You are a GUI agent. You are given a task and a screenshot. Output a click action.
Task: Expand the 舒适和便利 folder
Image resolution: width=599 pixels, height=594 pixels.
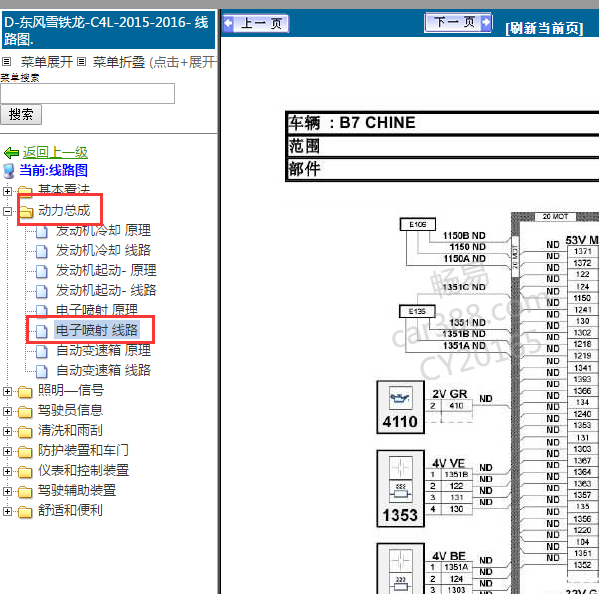pyautogui.click(x=7, y=511)
